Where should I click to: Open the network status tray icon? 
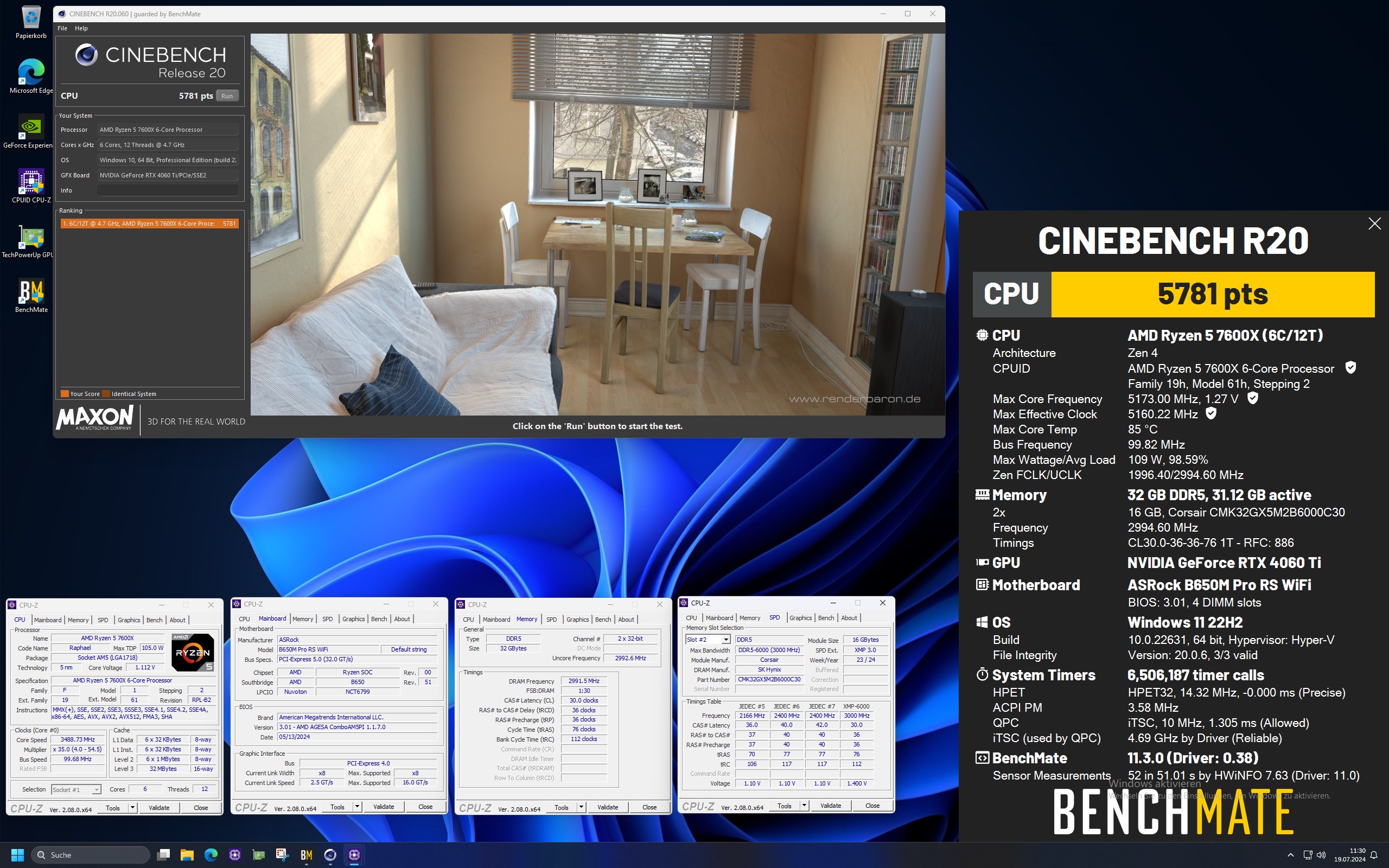[1307, 855]
